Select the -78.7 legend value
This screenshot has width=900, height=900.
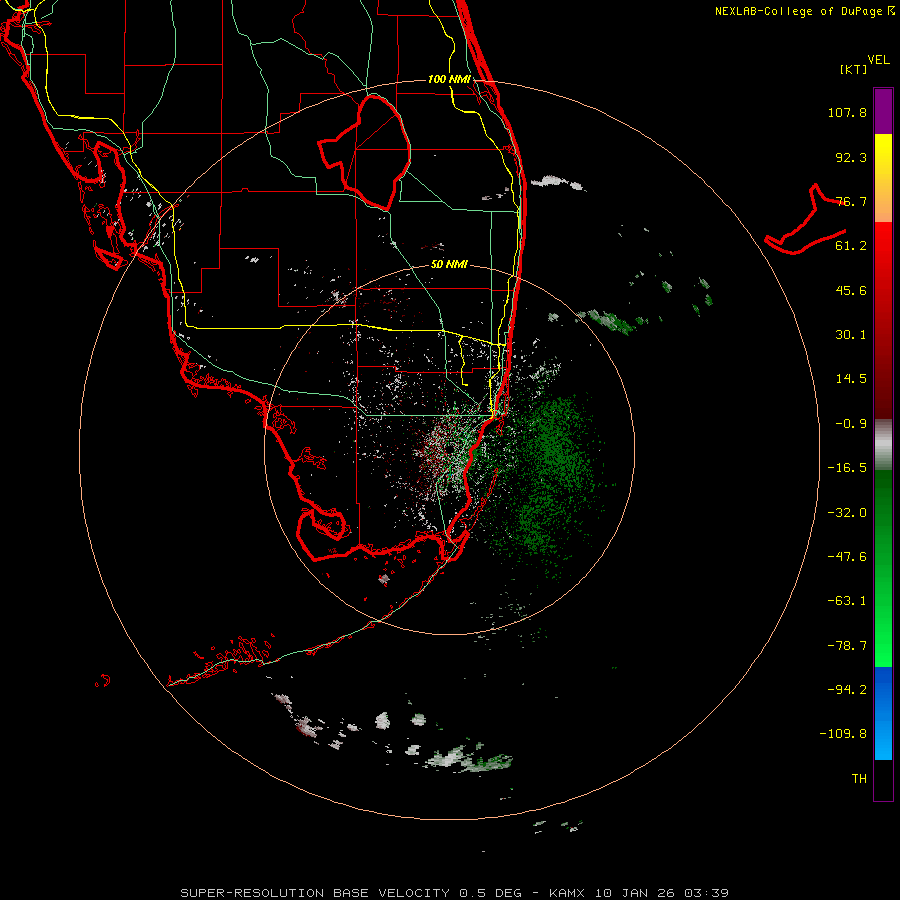click(x=847, y=646)
